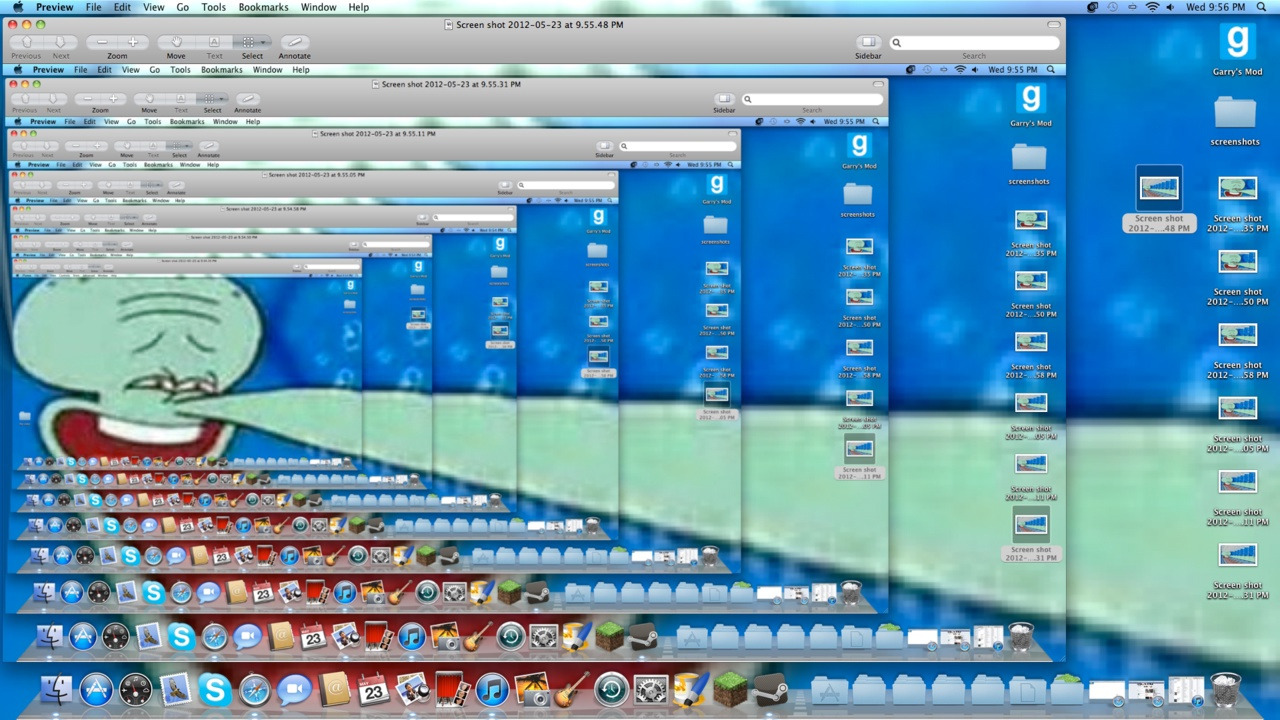Open Steam in the bottom main dock
This screenshot has height=720, width=1280.
770,690
